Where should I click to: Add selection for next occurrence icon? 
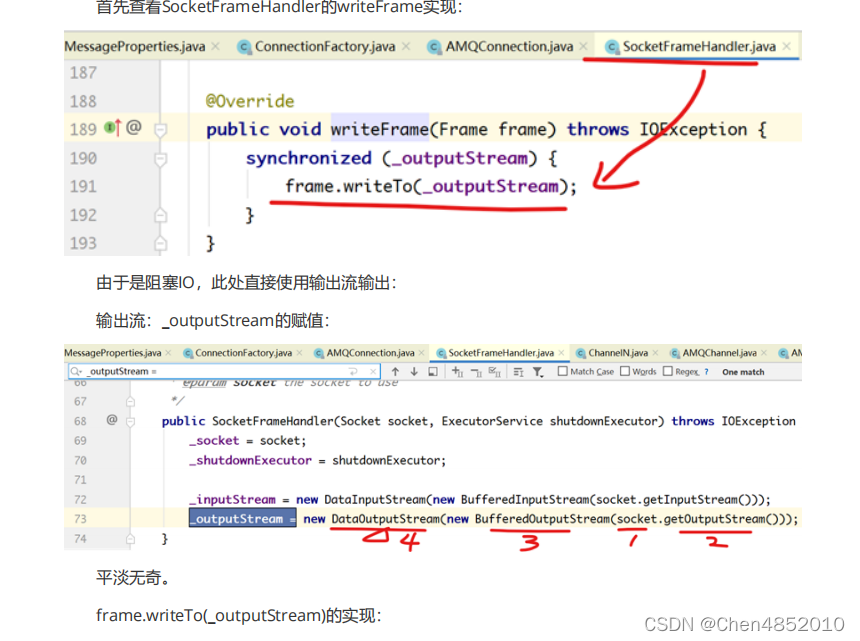457,372
